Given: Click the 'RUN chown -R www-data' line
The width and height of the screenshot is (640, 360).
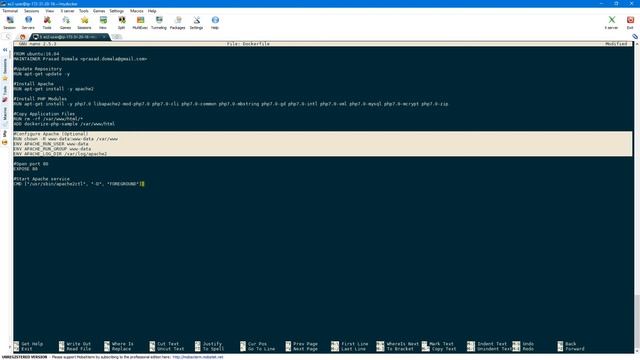Looking at the screenshot, I should point(66,139).
